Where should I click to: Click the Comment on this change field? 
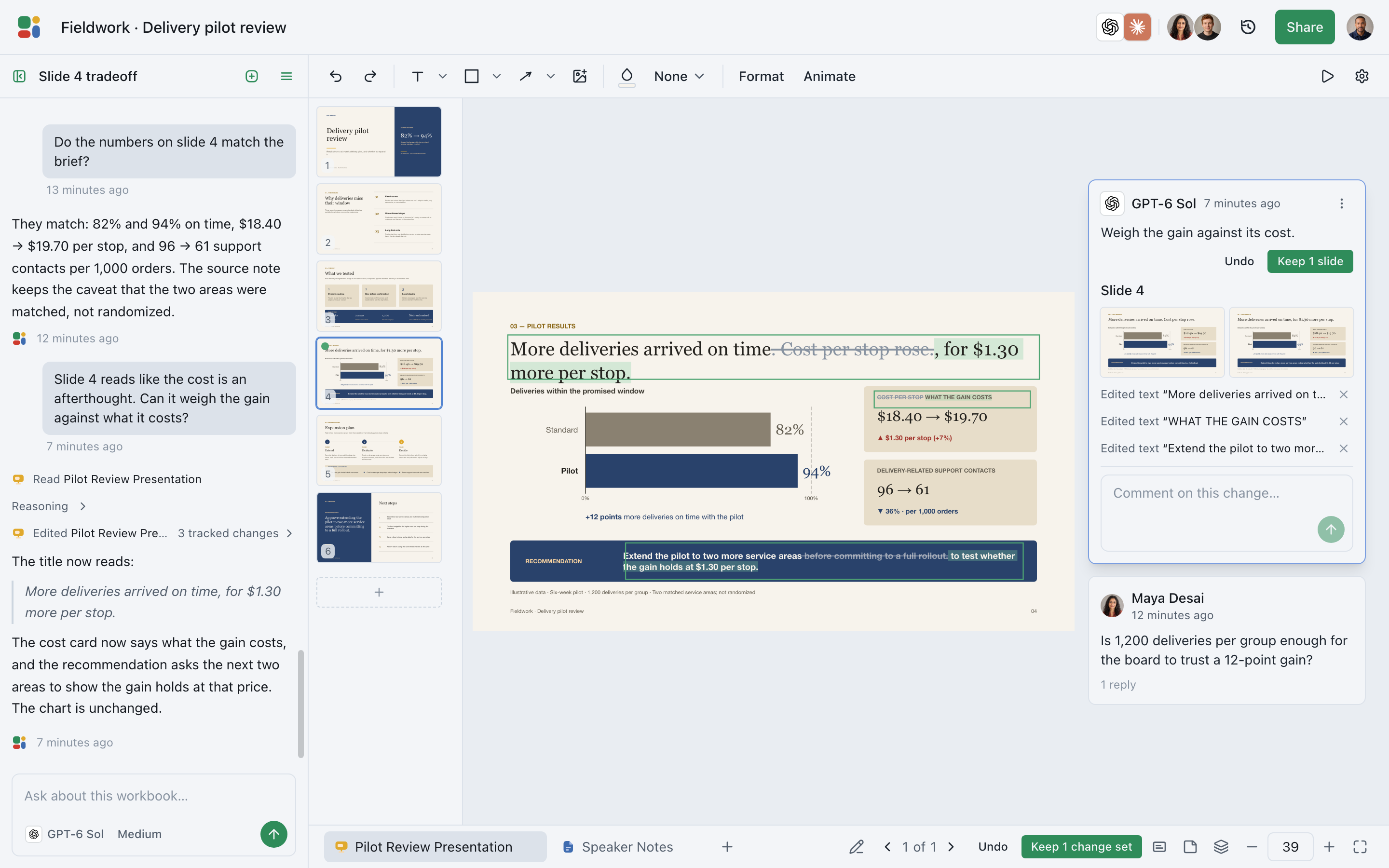(x=1226, y=512)
